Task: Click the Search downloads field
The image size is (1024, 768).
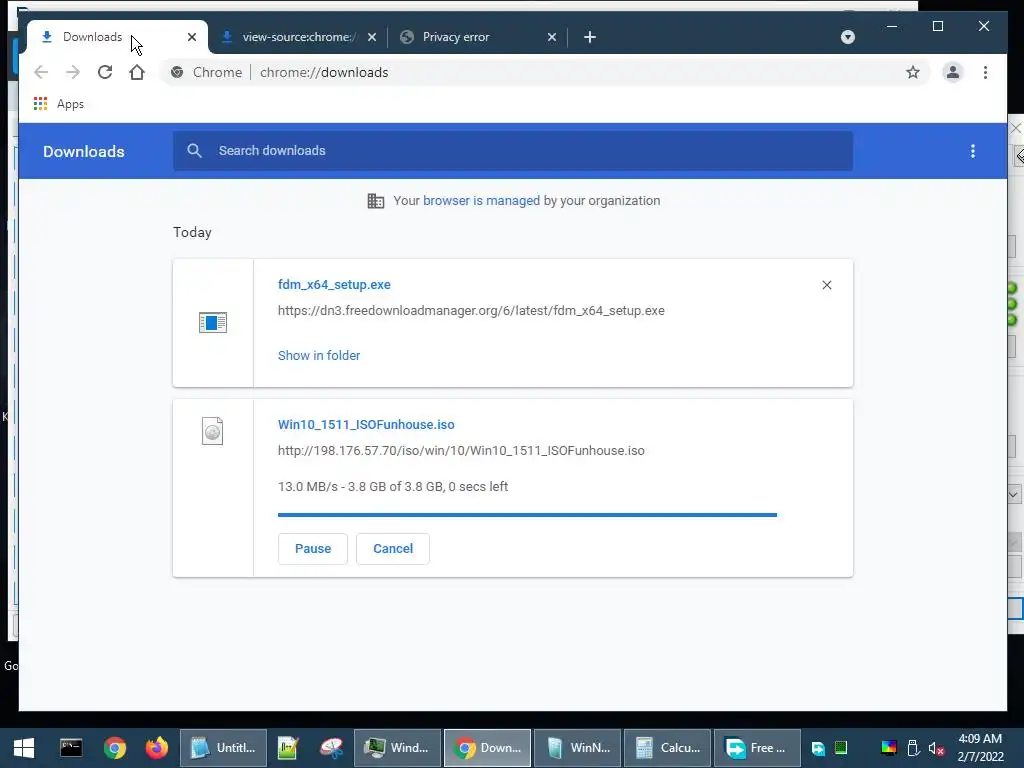Action: point(513,151)
